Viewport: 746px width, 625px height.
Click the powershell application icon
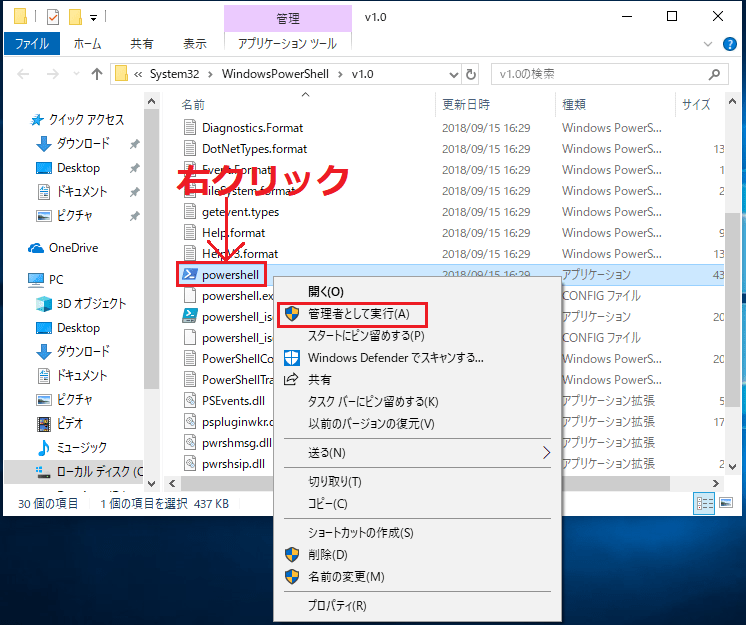click(x=190, y=274)
